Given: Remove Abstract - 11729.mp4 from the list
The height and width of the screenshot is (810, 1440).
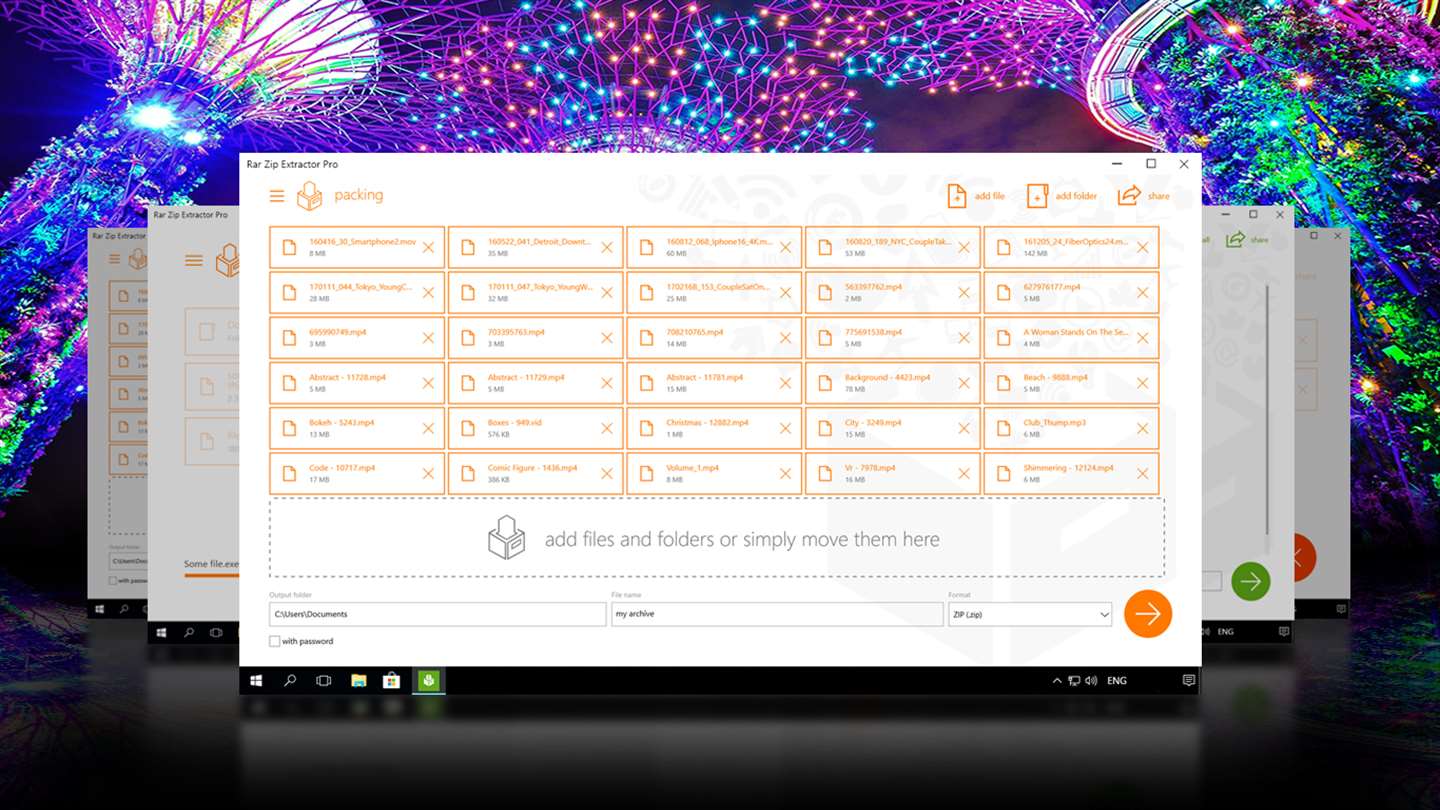Looking at the screenshot, I should click(x=607, y=383).
